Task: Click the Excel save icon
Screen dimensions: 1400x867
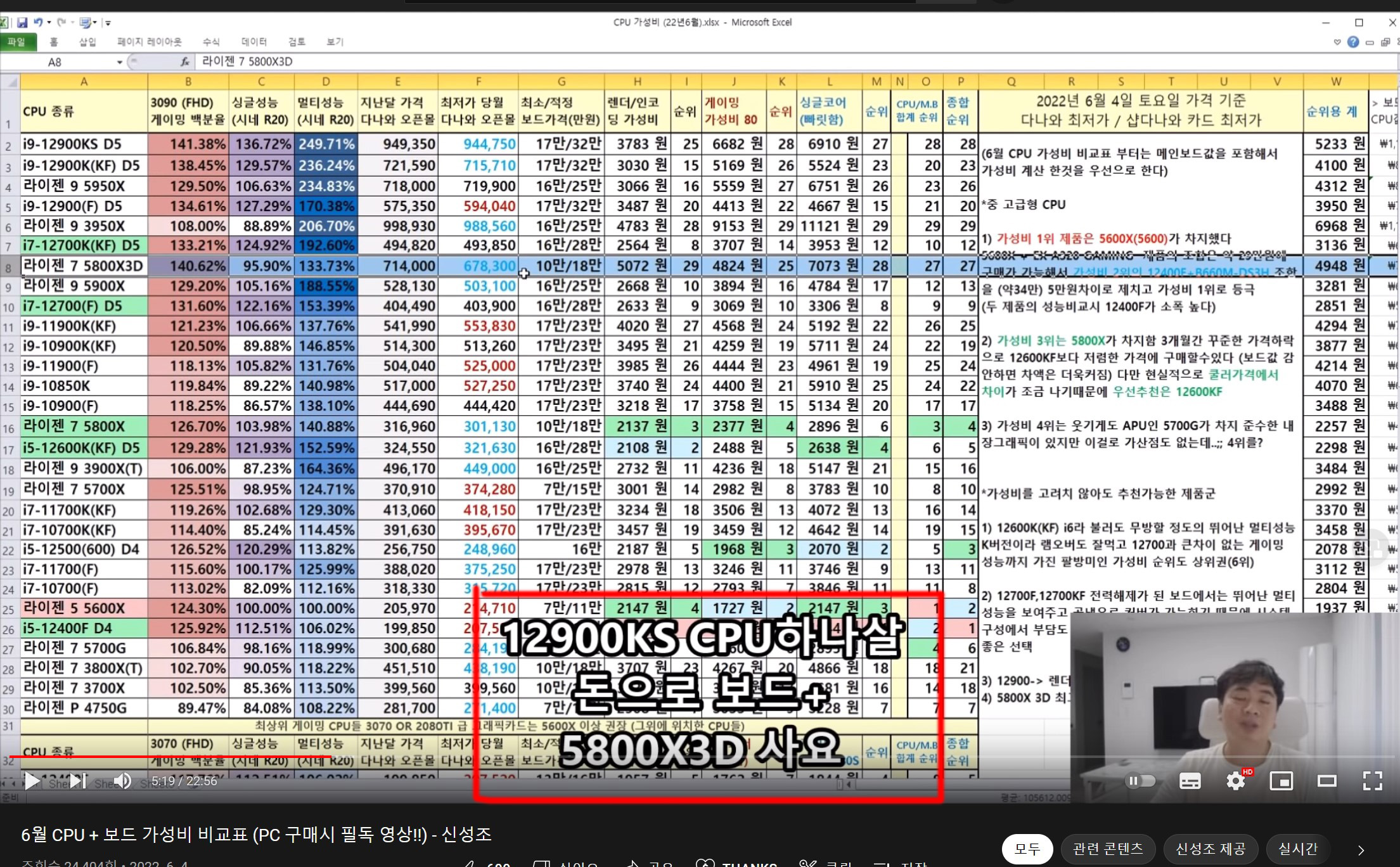Action: 22,23
